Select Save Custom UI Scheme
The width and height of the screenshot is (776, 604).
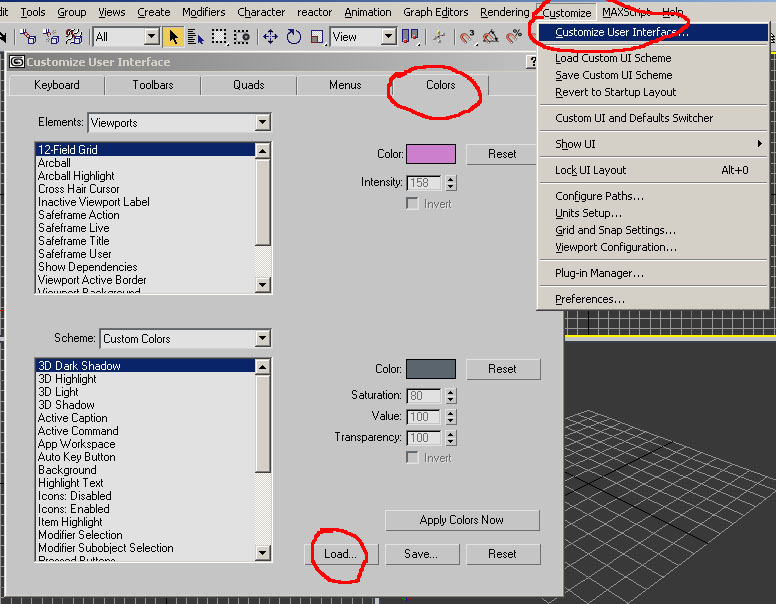point(653,75)
